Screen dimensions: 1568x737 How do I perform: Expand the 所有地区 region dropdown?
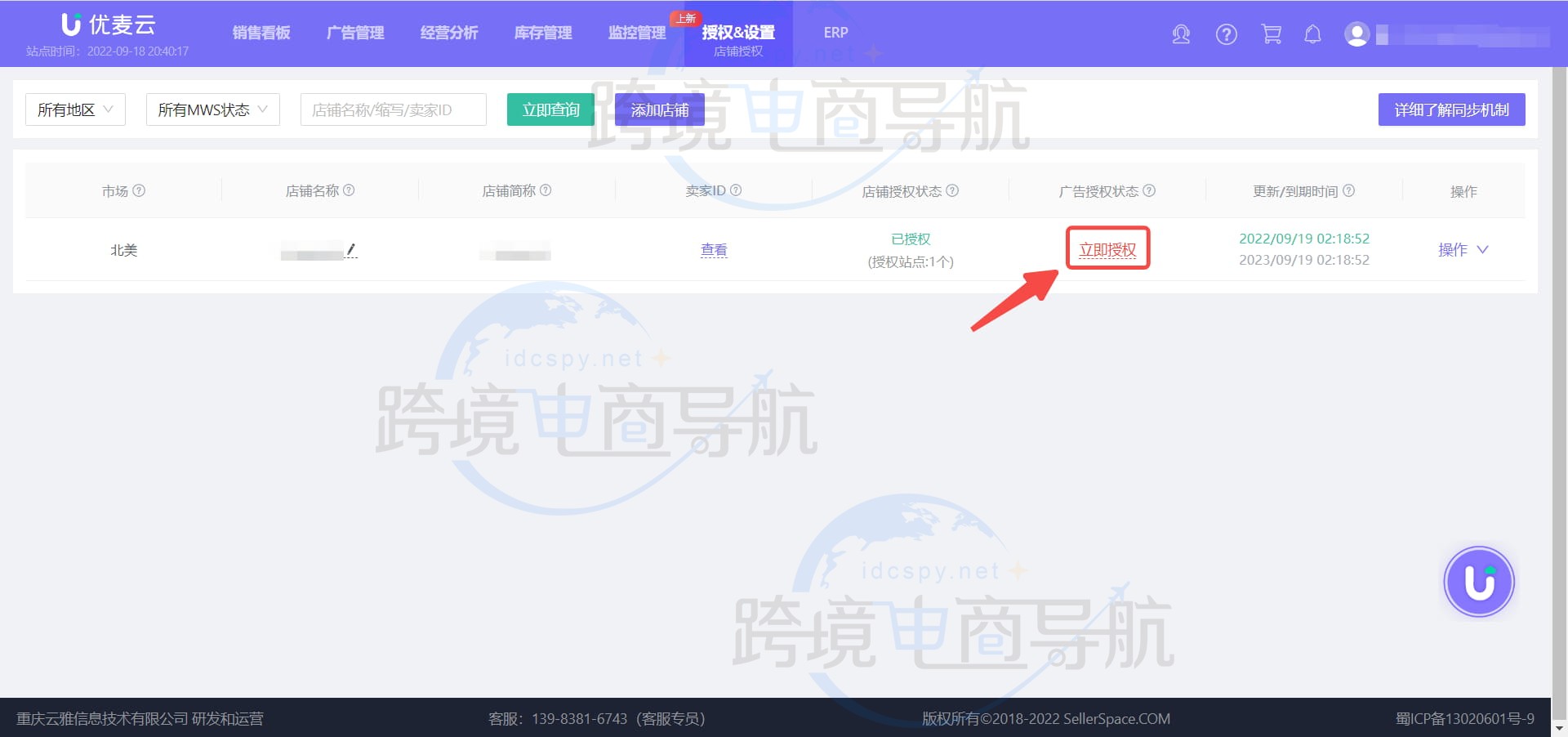click(75, 109)
